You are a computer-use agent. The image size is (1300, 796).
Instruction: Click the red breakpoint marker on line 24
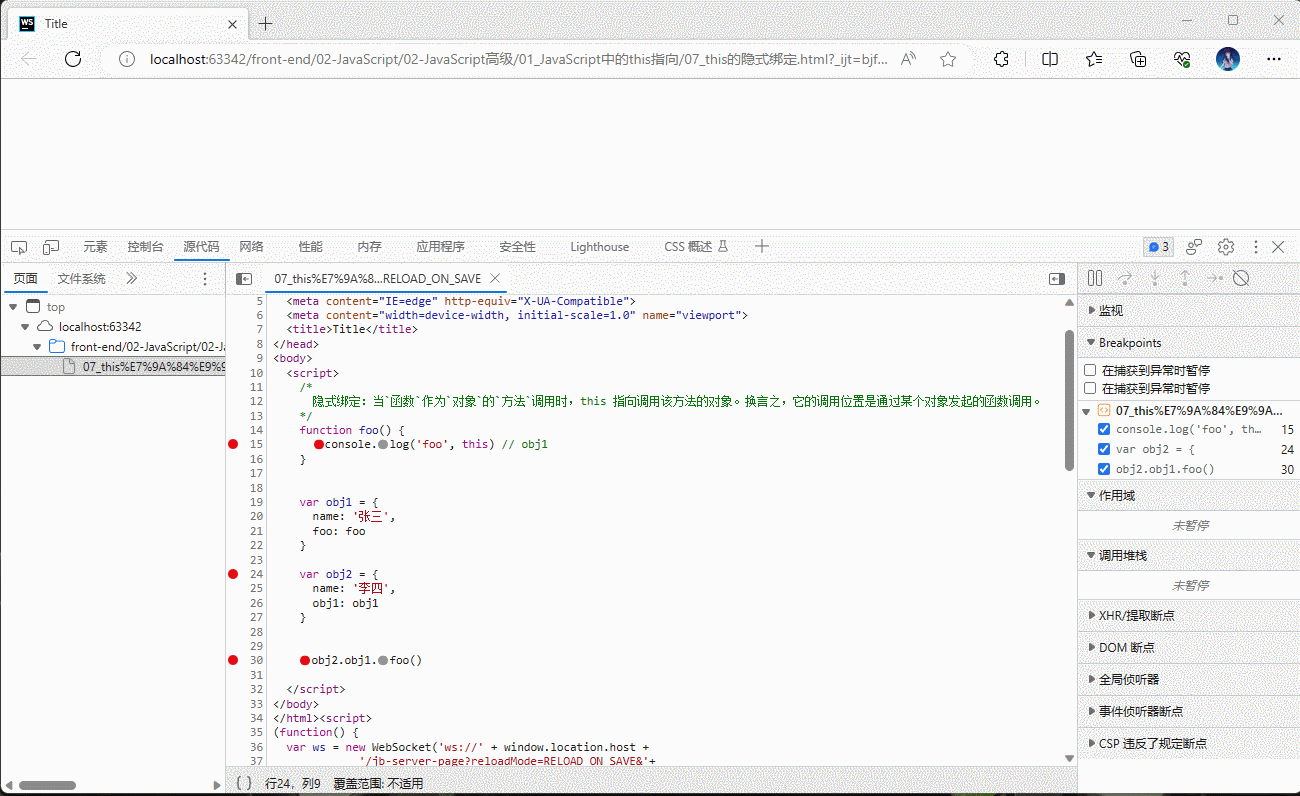tap(233, 574)
